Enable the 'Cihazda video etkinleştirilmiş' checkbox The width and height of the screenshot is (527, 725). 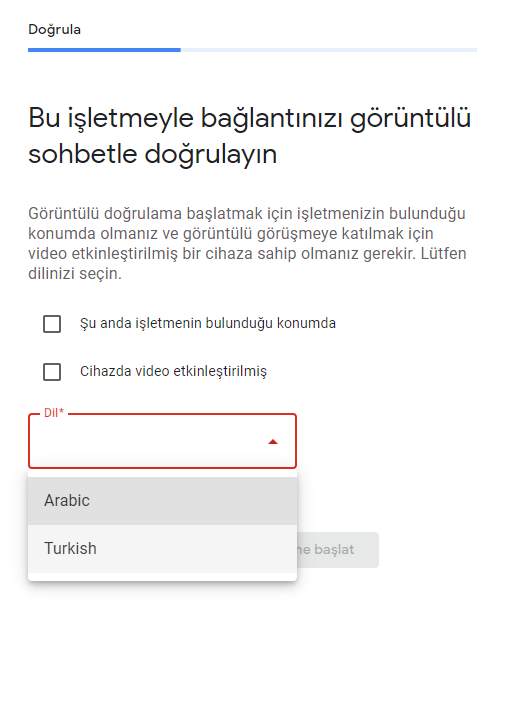(x=52, y=372)
